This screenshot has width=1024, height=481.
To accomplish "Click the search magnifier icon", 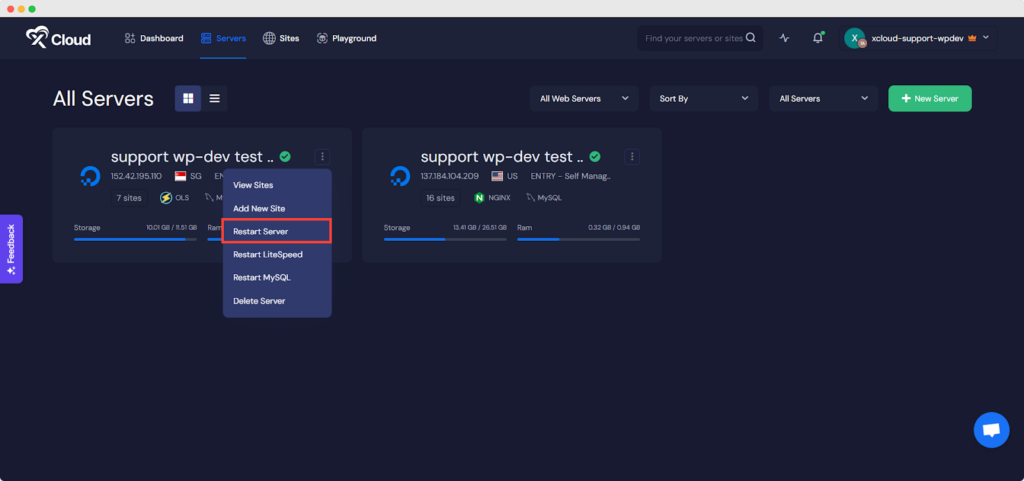I will point(751,38).
